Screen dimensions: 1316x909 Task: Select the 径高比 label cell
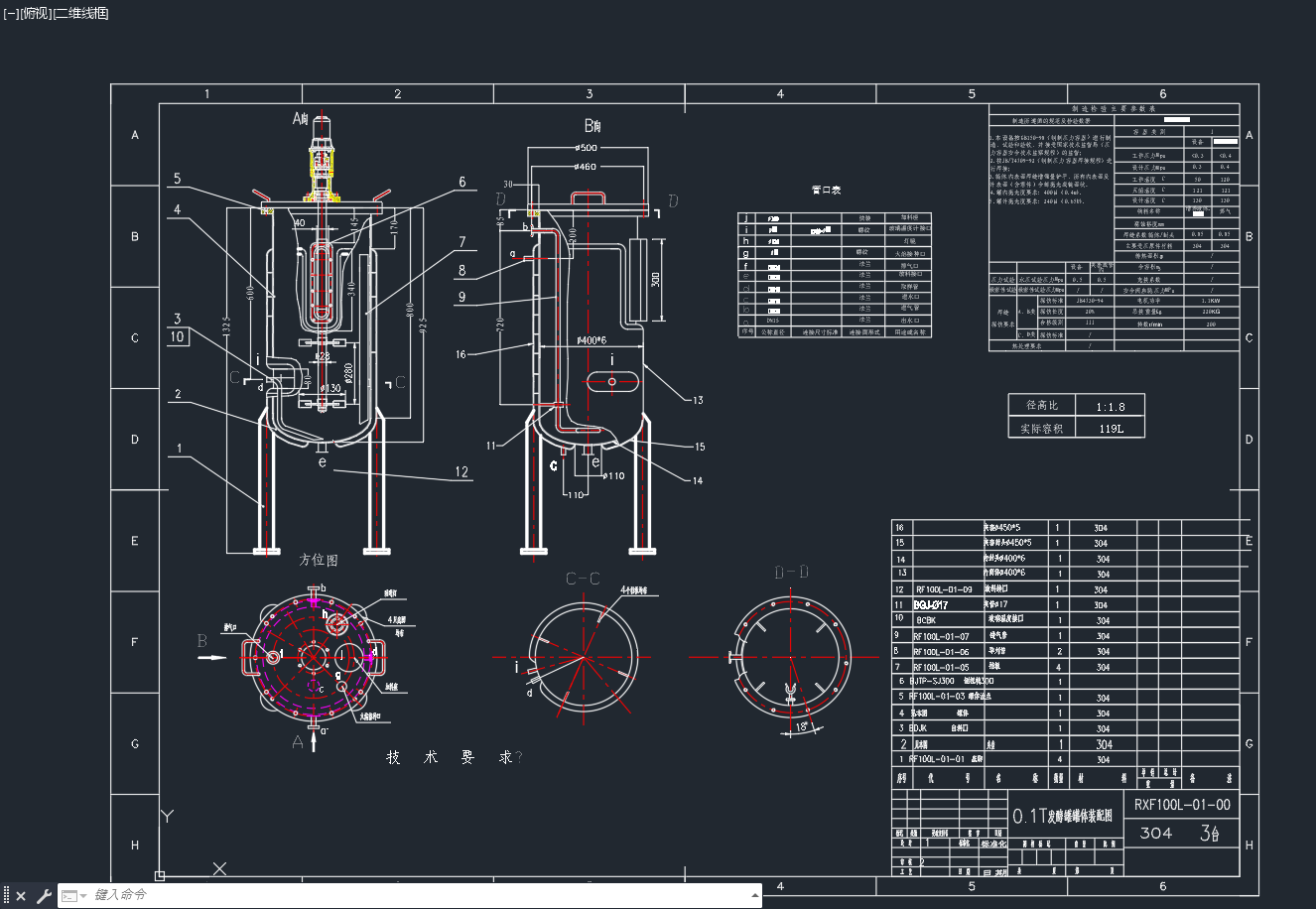click(x=1042, y=405)
